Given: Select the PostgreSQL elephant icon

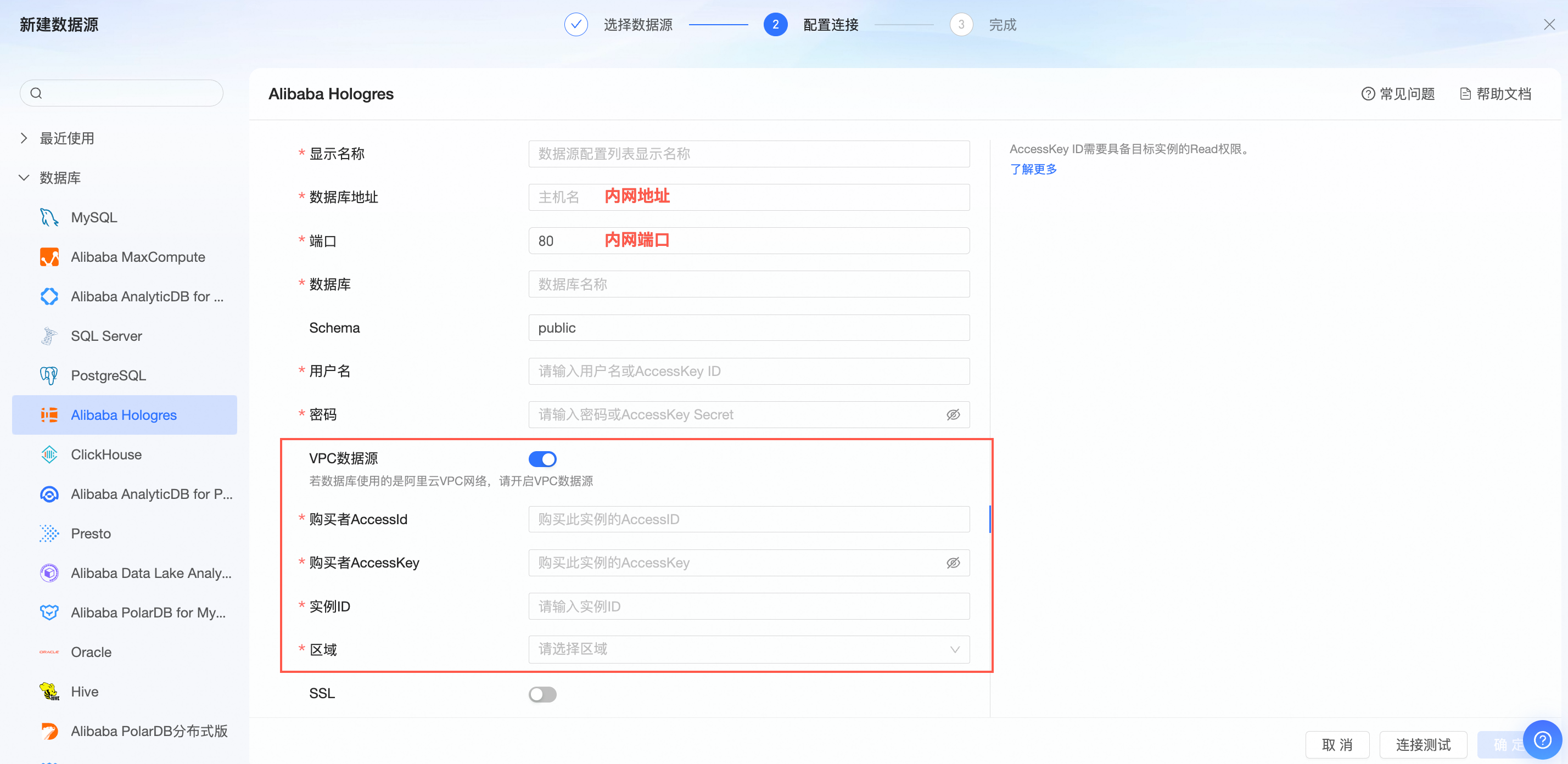Looking at the screenshot, I should coord(49,375).
